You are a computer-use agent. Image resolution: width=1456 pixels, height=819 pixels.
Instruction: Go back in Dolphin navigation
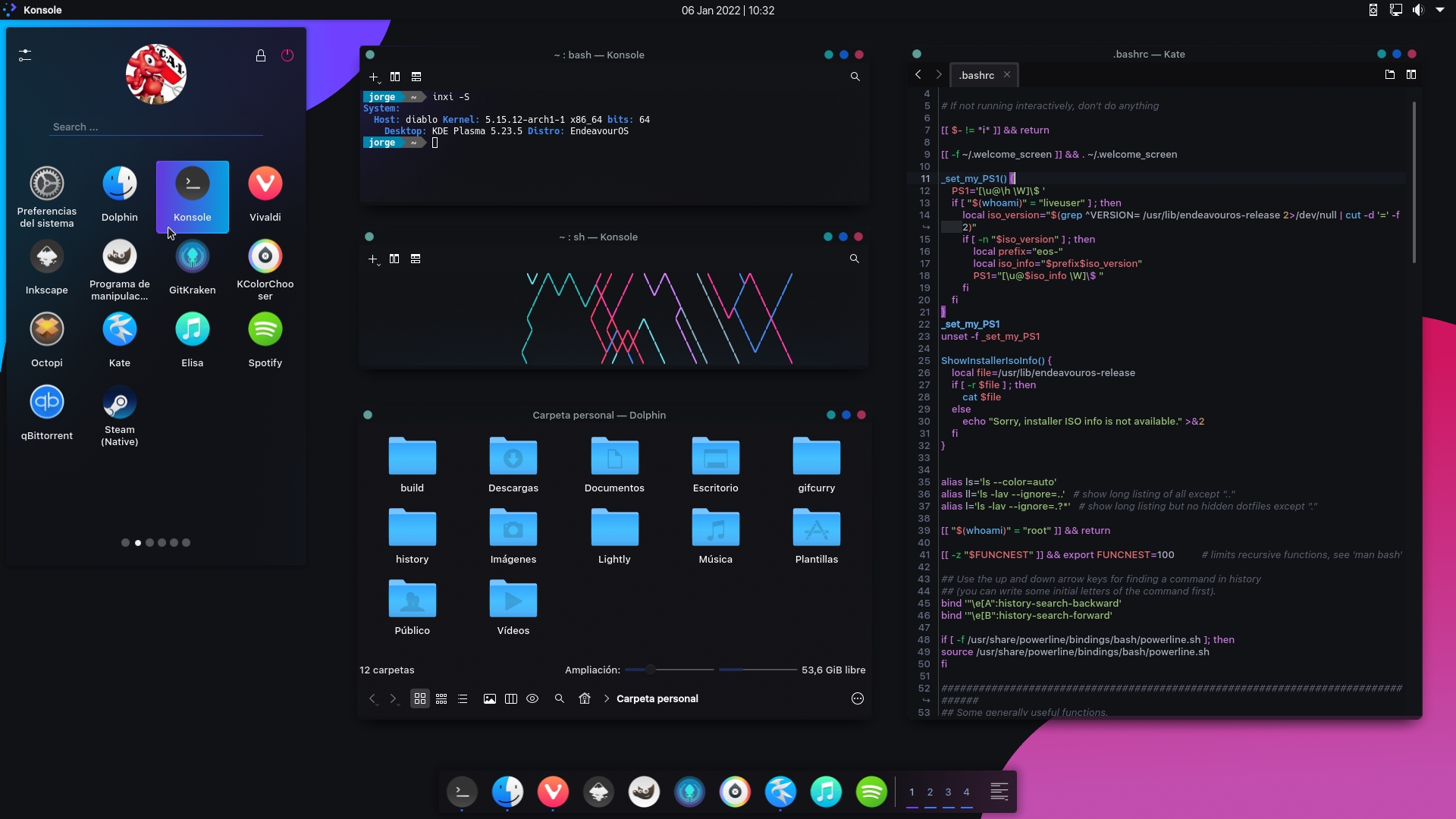(372, 699)
